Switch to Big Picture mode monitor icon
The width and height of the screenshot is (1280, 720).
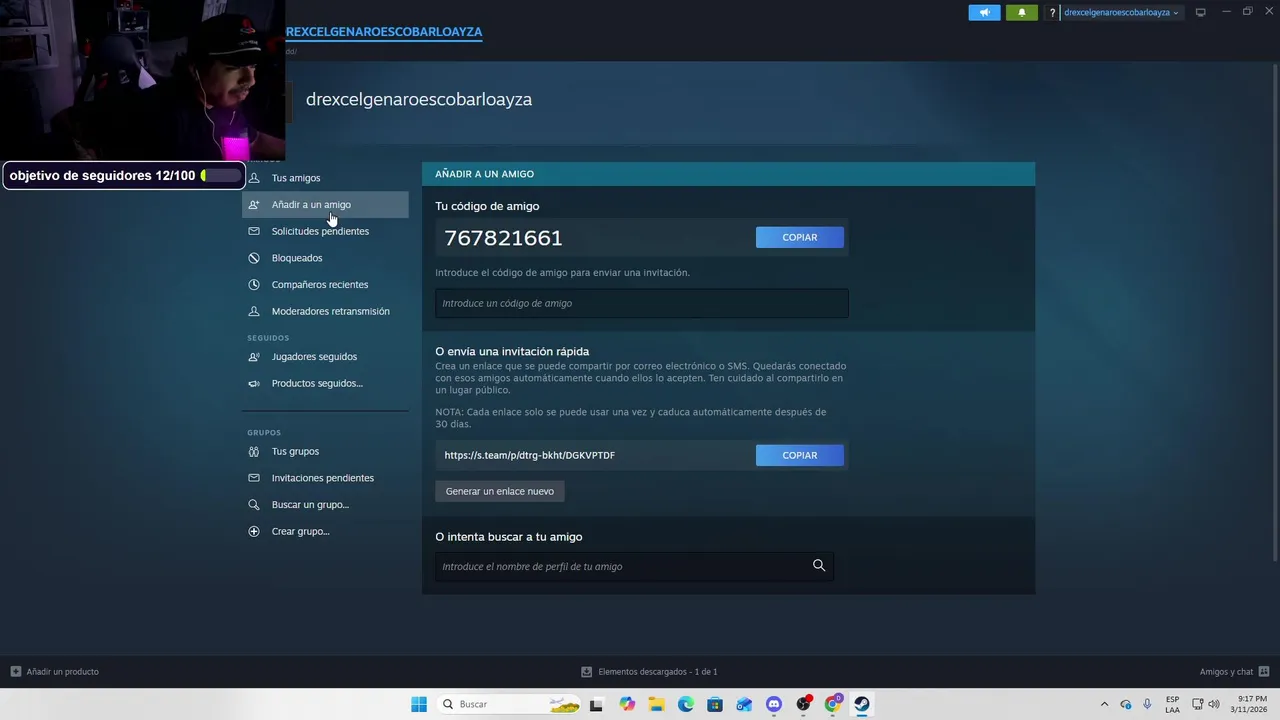click(x=1201, y=13)
